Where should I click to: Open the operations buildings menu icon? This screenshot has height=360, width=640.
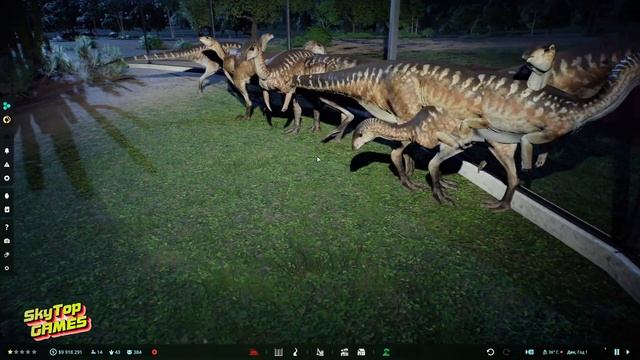pos(344,352)
